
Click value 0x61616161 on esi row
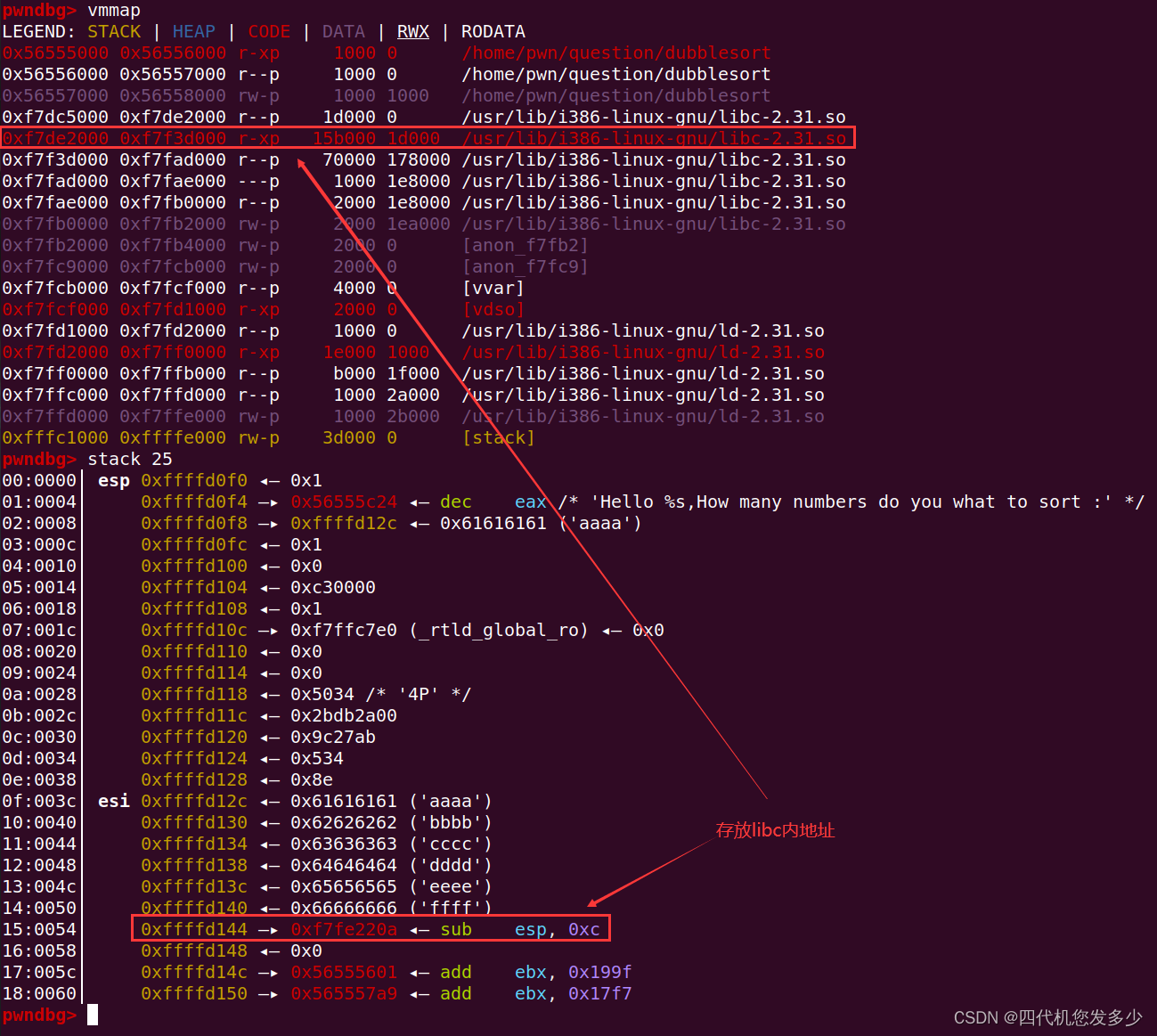pyautogui.click(x=344, y=802)
